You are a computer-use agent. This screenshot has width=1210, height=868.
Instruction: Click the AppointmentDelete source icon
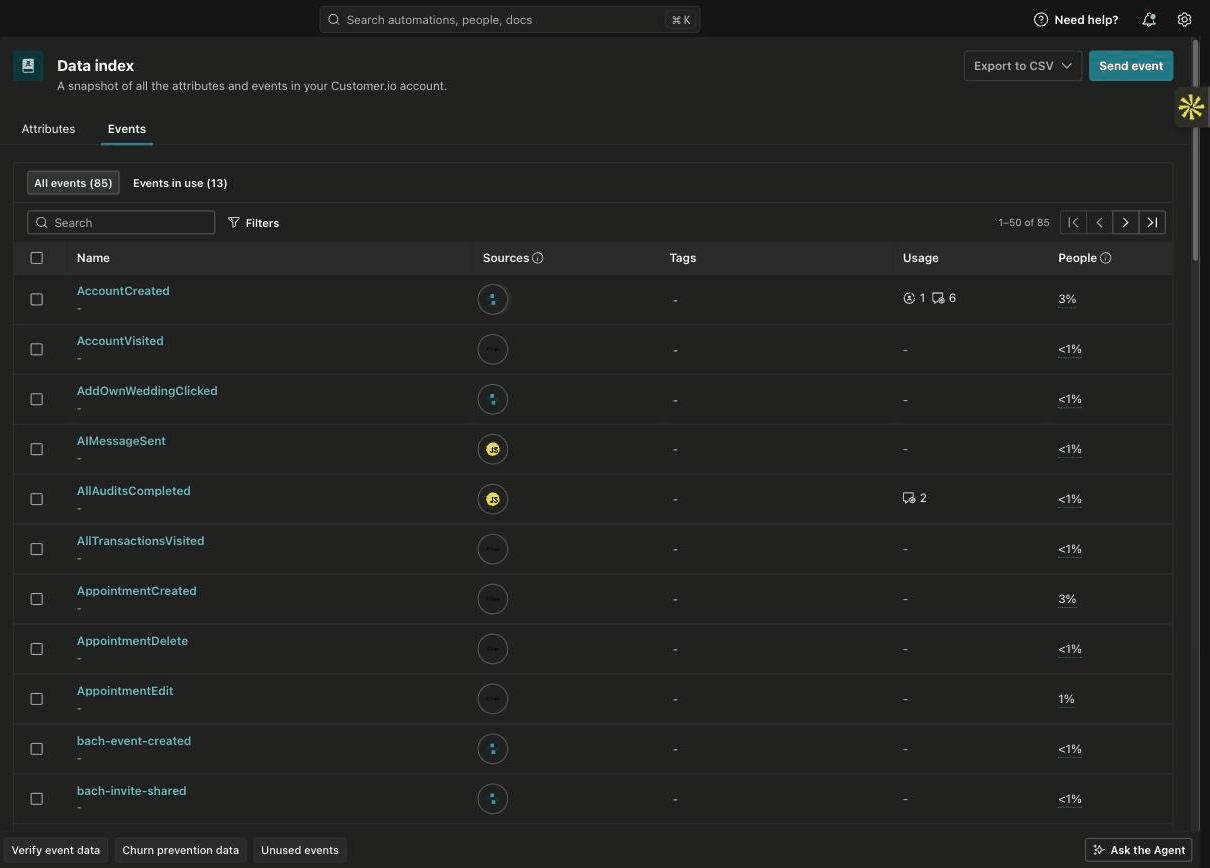pyautogui.click(x=493, y=649)
